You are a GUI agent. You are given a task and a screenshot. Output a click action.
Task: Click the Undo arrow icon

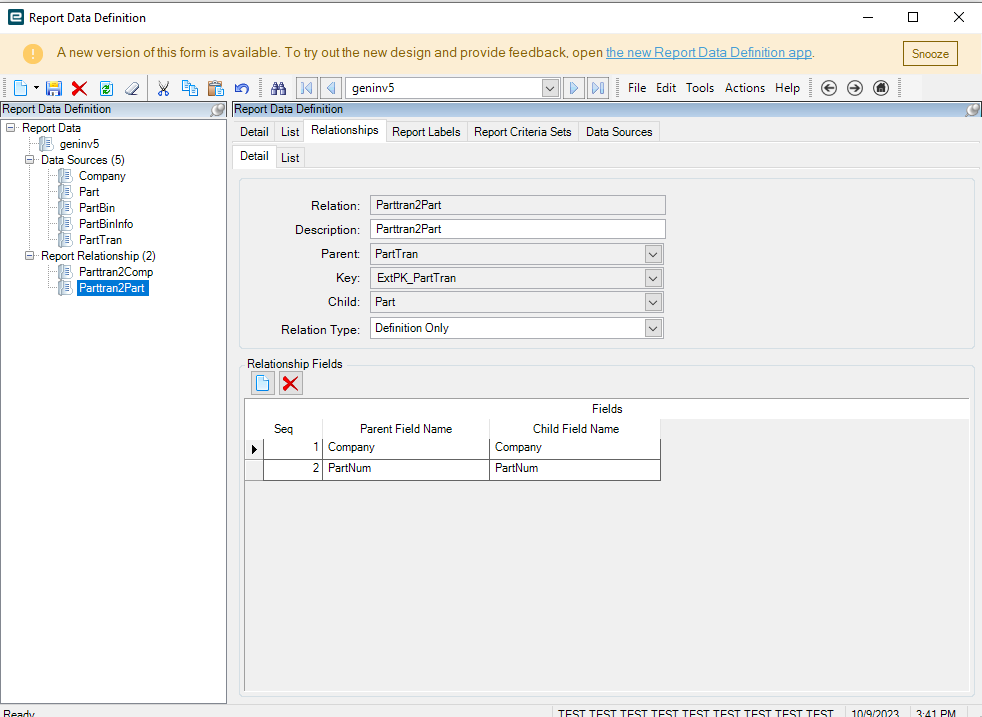pos(241,88)
